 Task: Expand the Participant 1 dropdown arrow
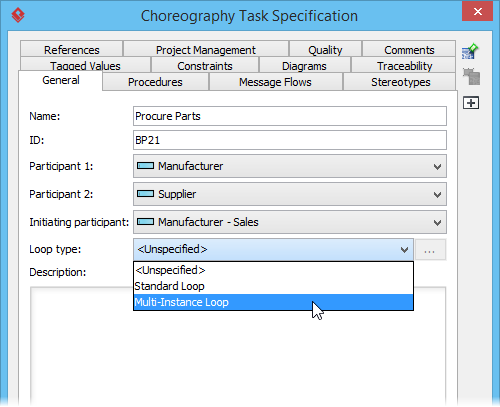tap(437, 166)
